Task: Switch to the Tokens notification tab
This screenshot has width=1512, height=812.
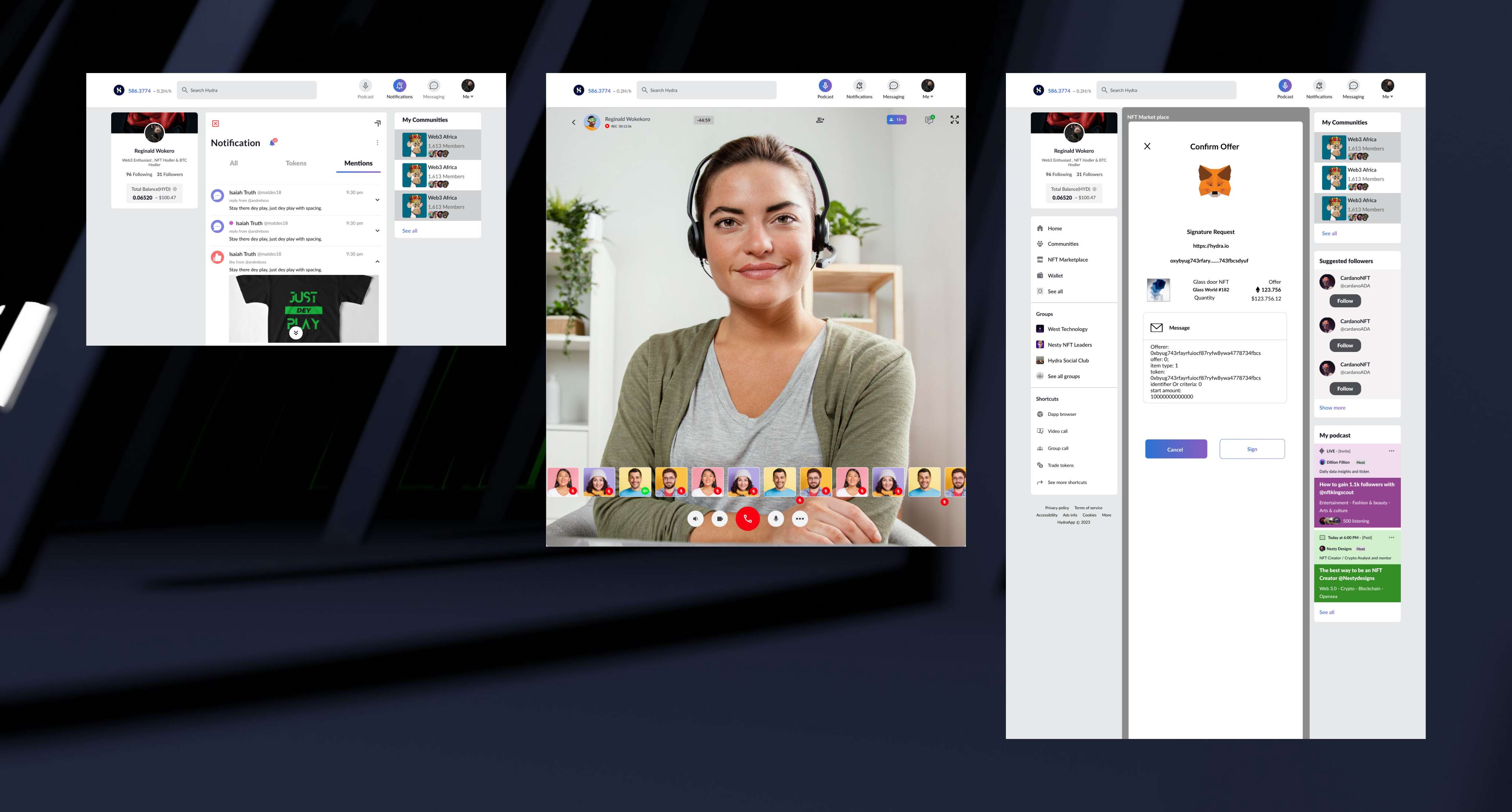Action: tap(296, 163)
